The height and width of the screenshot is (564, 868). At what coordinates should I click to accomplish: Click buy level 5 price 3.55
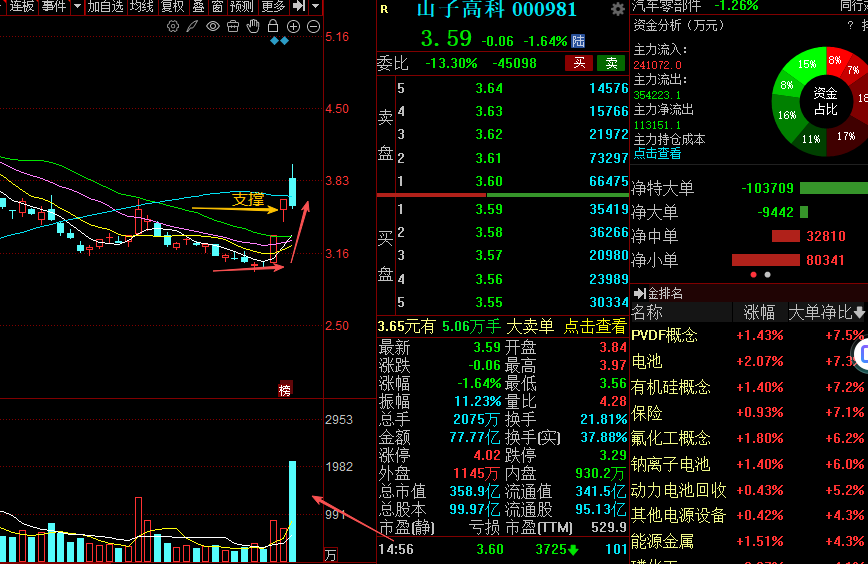[489, 302]
